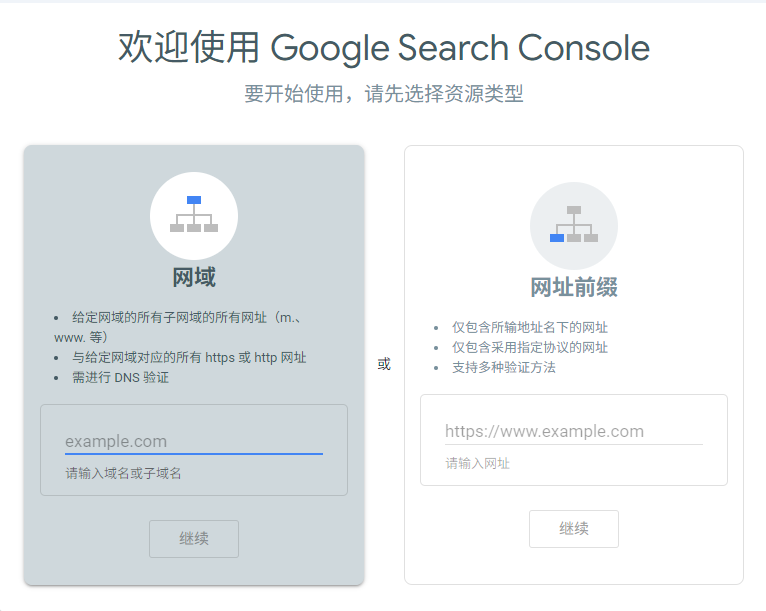This screenshot has height=611, width=766.
Task: Click the 请输入网址 helper text
Action: 478,463
